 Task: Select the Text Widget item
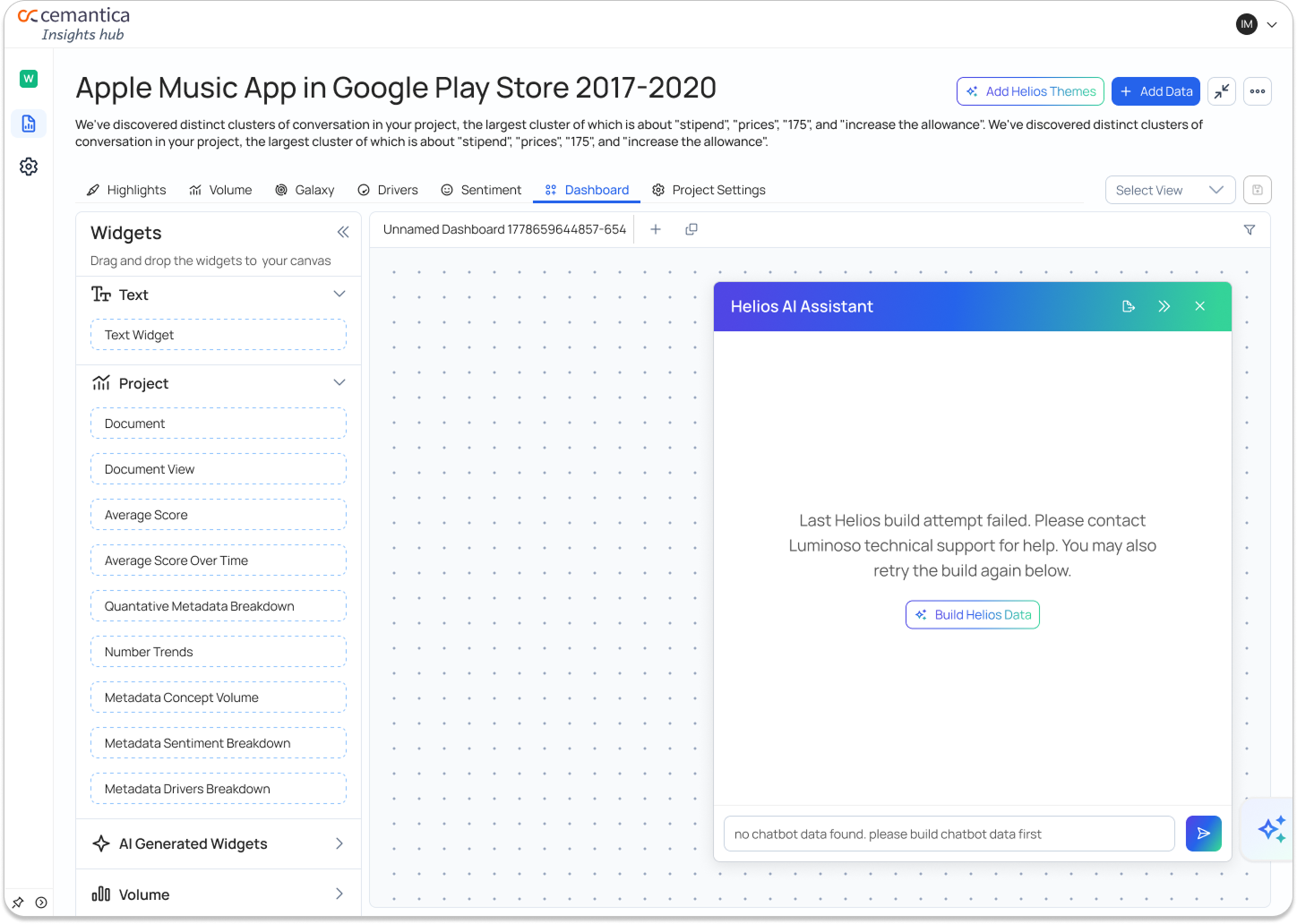tap(219, 335)
